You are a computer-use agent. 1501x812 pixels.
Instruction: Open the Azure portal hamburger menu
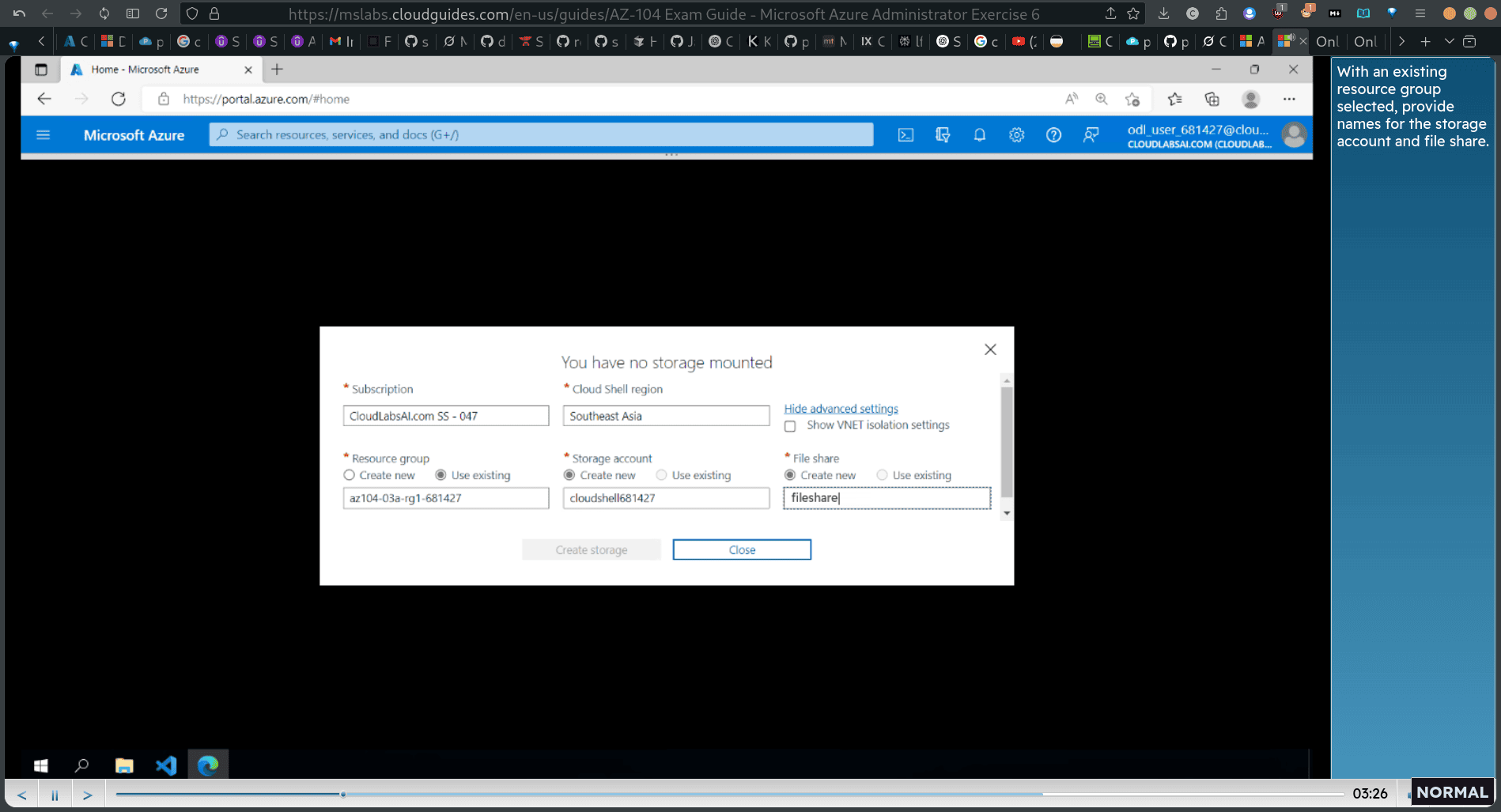(43, 135)
